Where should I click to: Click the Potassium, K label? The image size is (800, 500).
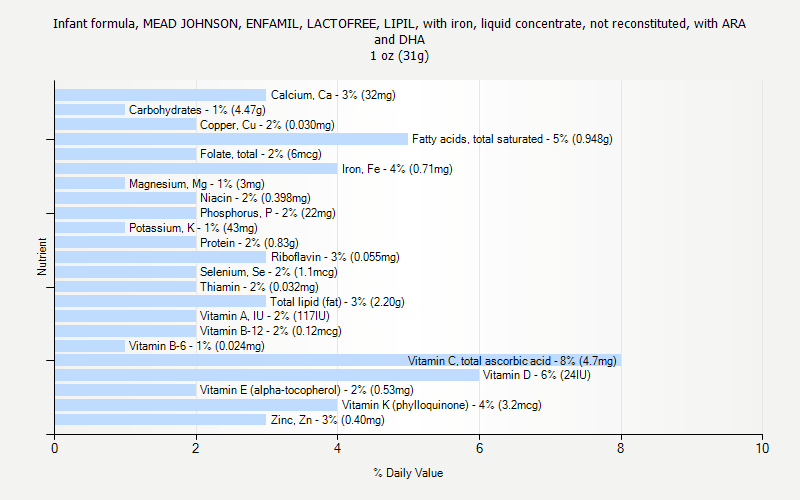192,228
